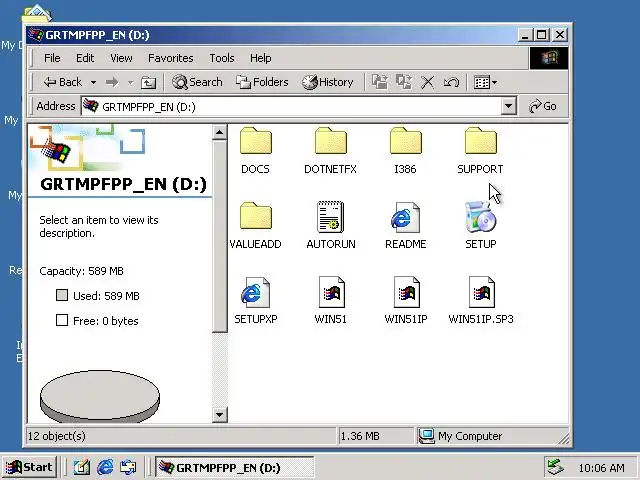This screenshot has height=480, width=640.
Task: Click the '12 object(s)' status text
Action: coord(57,436)
